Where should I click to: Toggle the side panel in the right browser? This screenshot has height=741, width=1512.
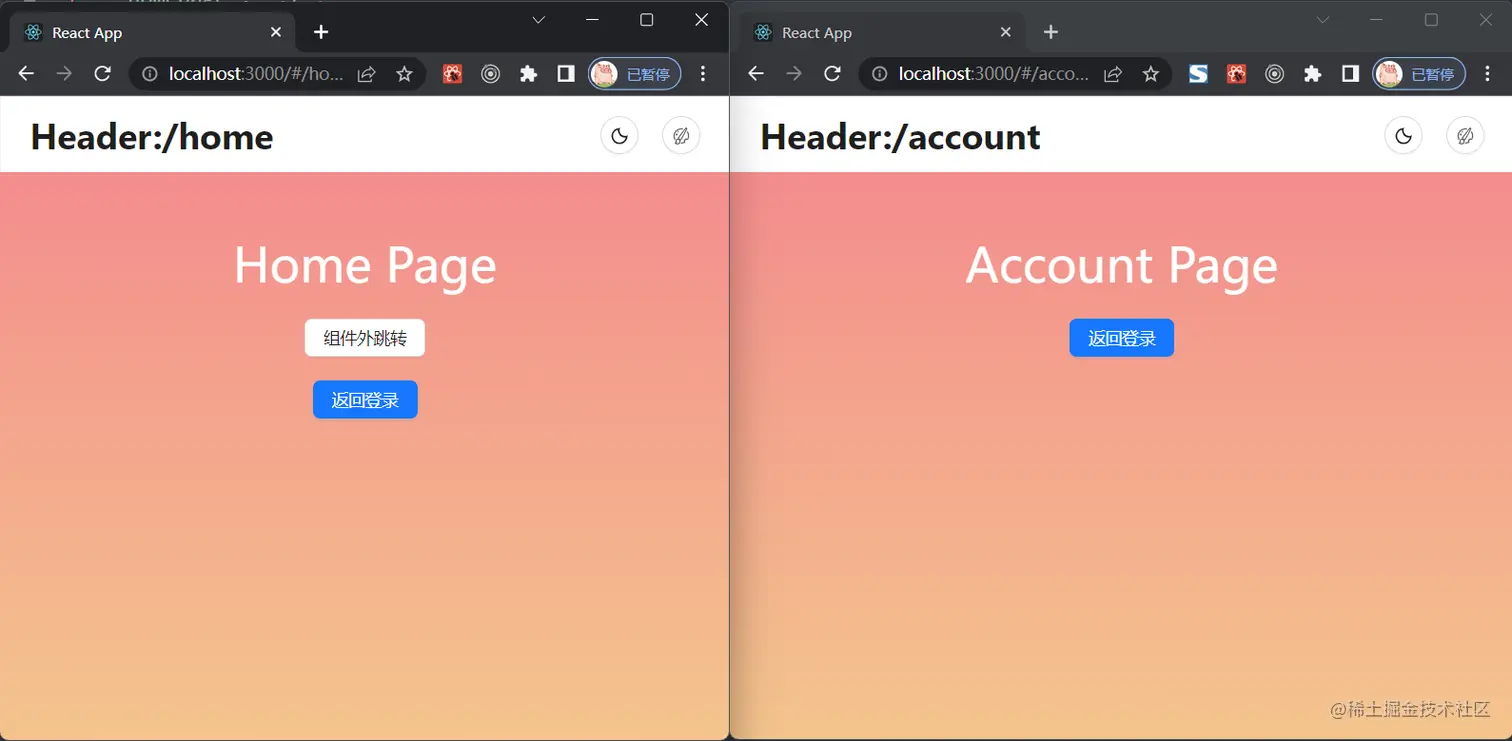(1350, 74)
